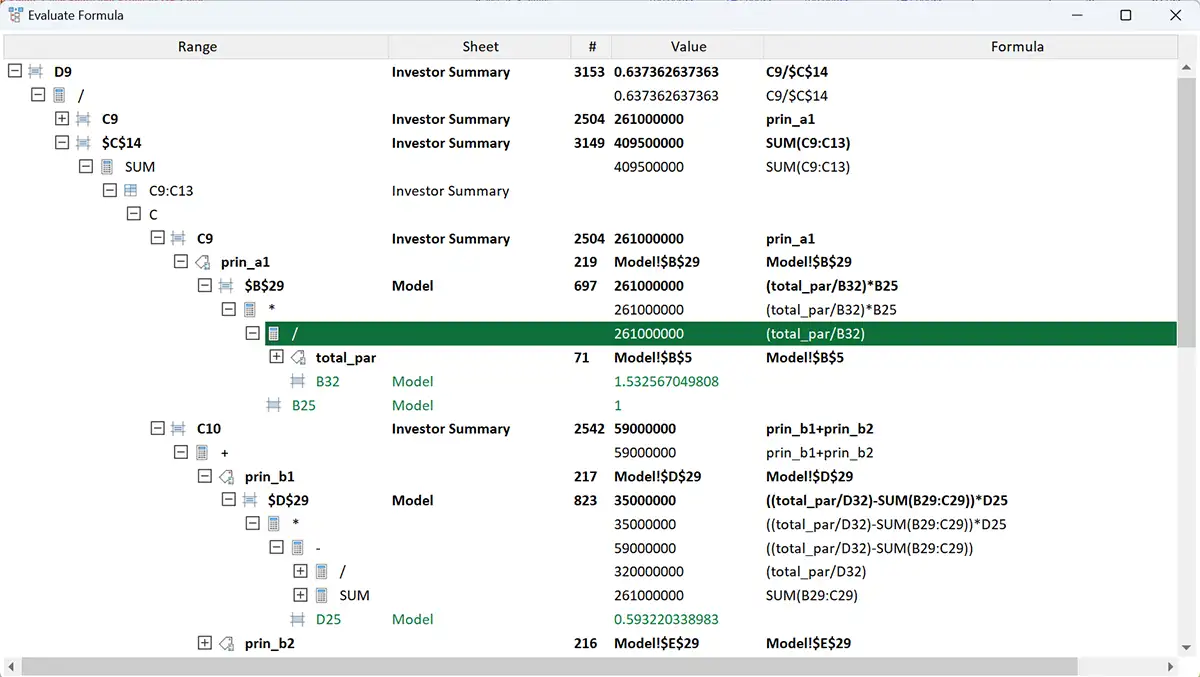
Task: Click the multiply calculator icon under $D$29
Action: pyautogui.click(x=274, y=524)
